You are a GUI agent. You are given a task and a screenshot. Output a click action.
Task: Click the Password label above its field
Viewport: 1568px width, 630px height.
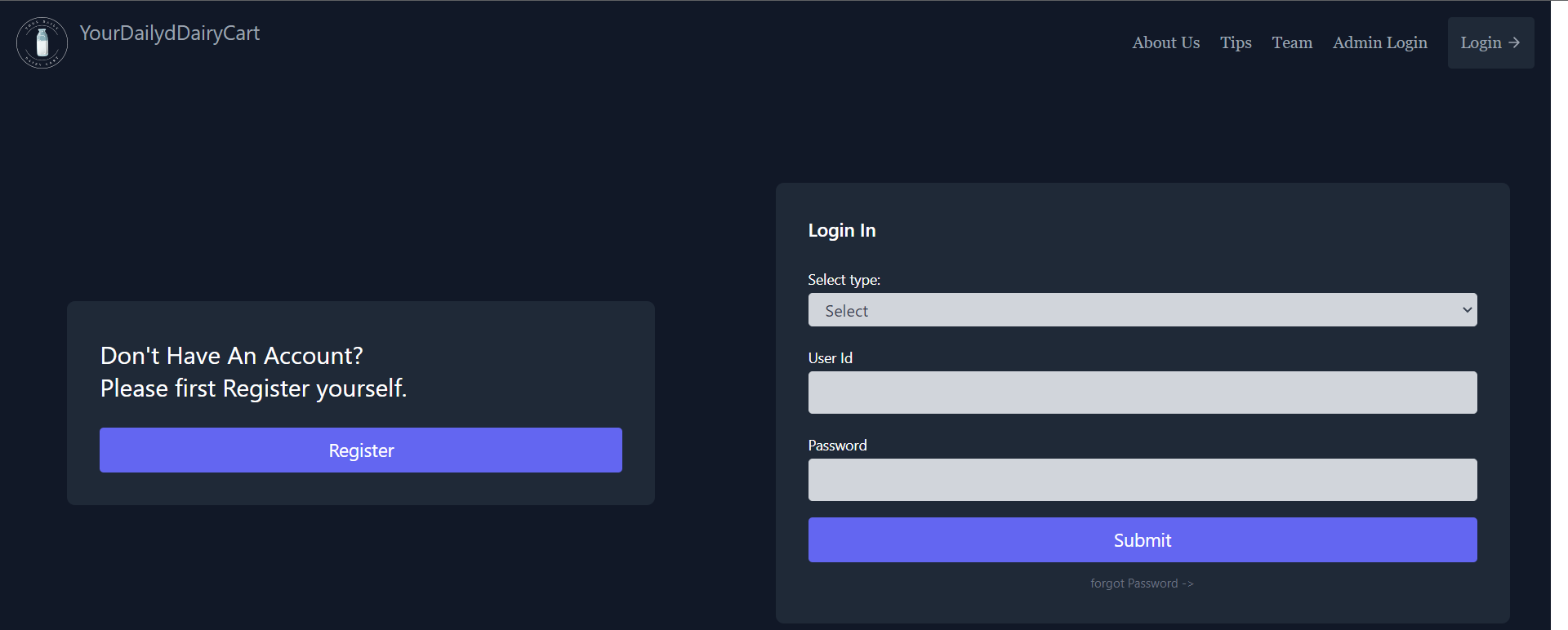[837, 445]
